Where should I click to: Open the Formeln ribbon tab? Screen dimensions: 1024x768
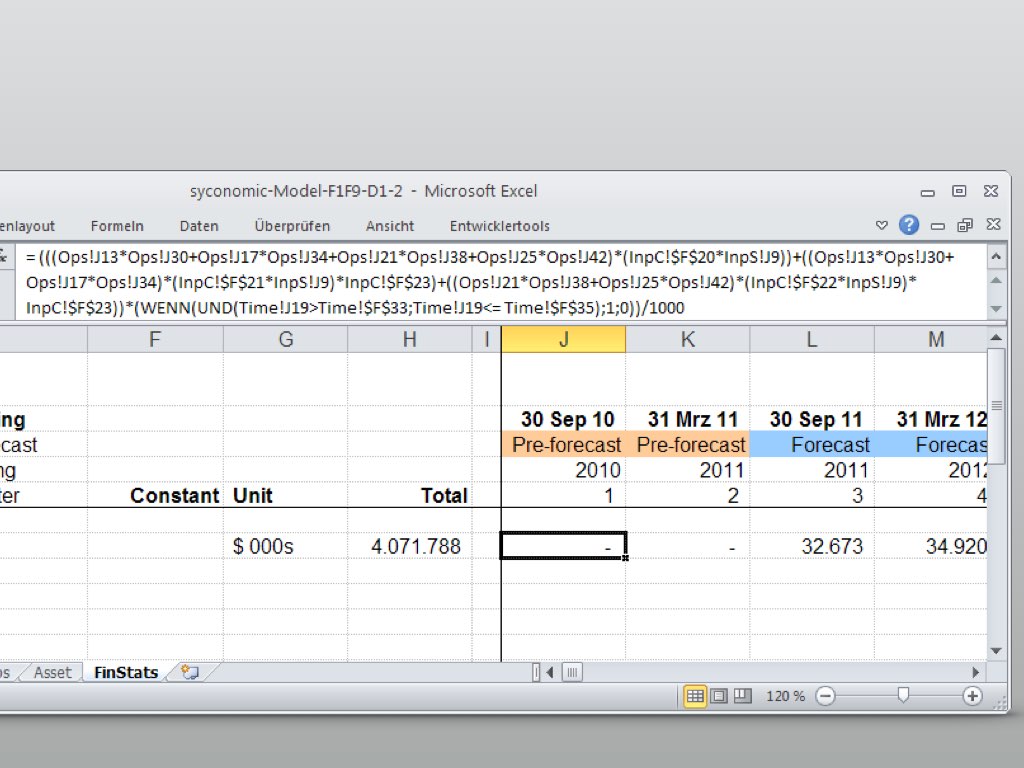(x=117, y=226)
